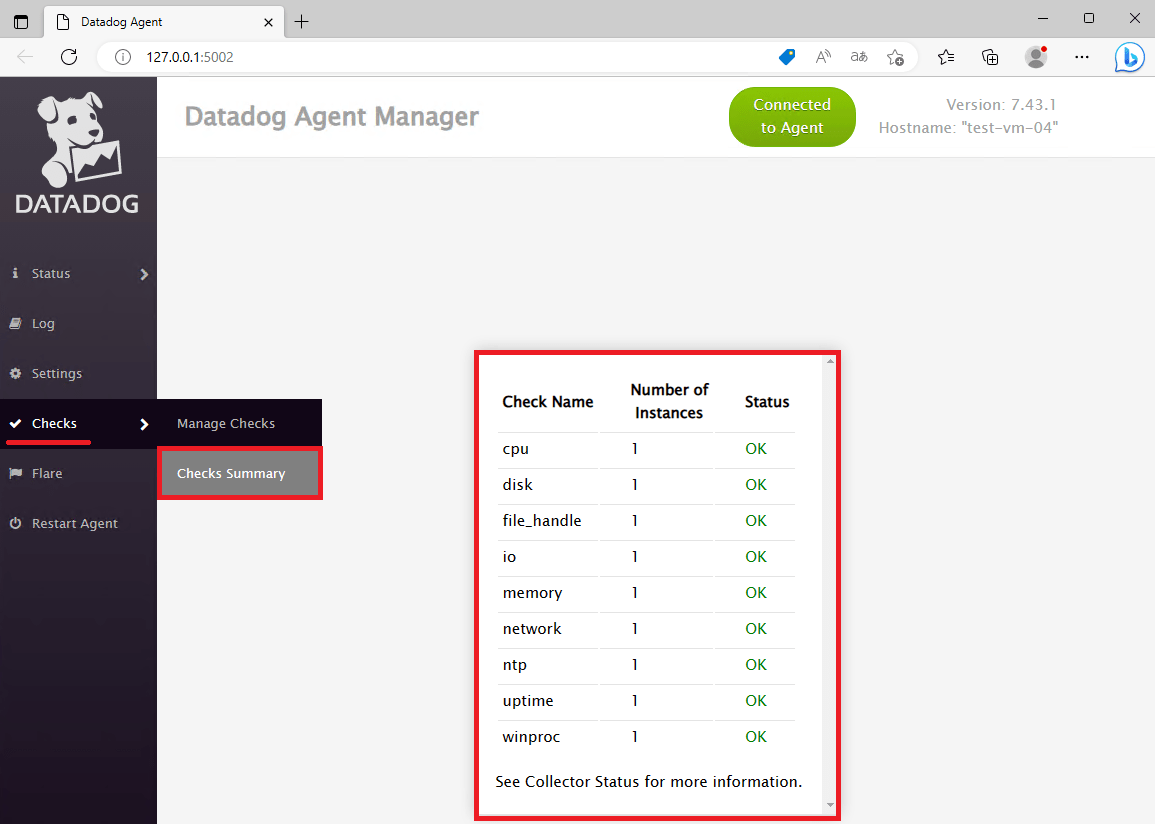Image resolution: width=1155 pixels, height=824 pixels.
Task: Click the disk check name
Action: pos(517,485)
